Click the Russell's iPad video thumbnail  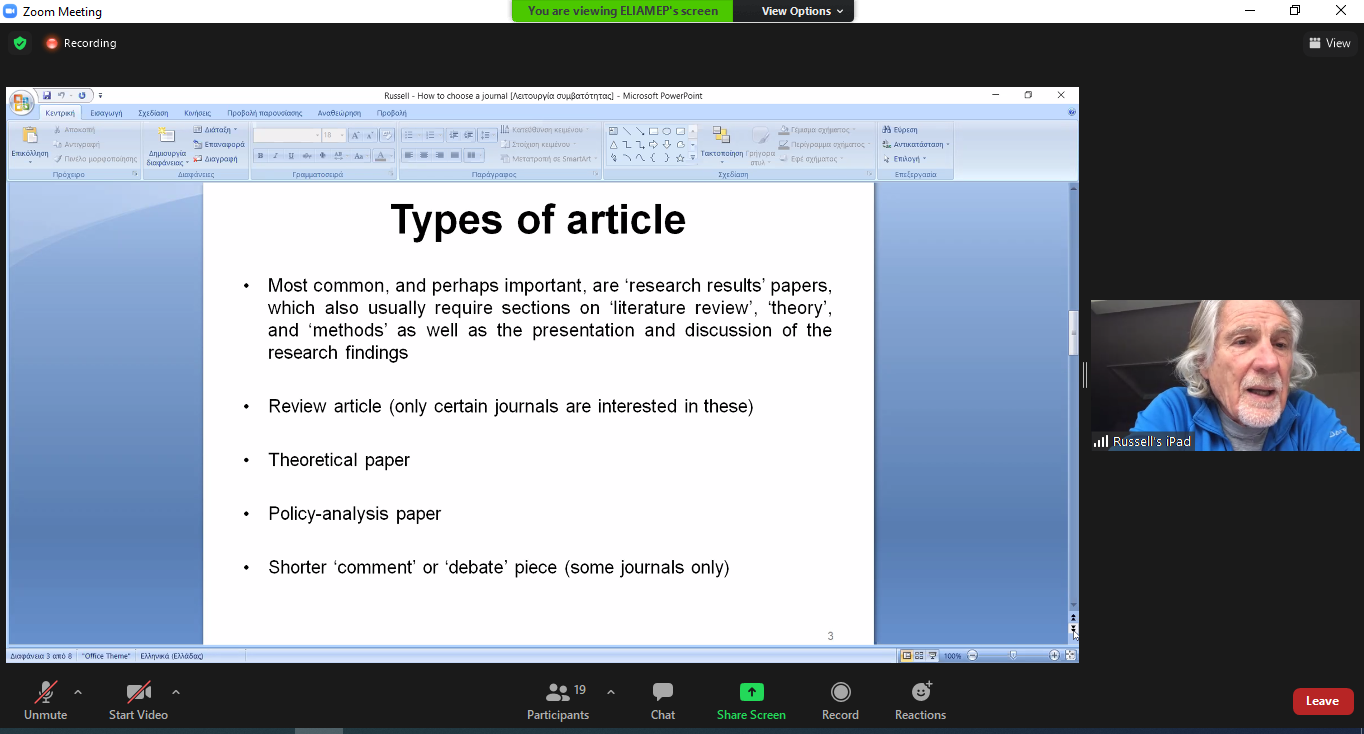click(1225, 375)
